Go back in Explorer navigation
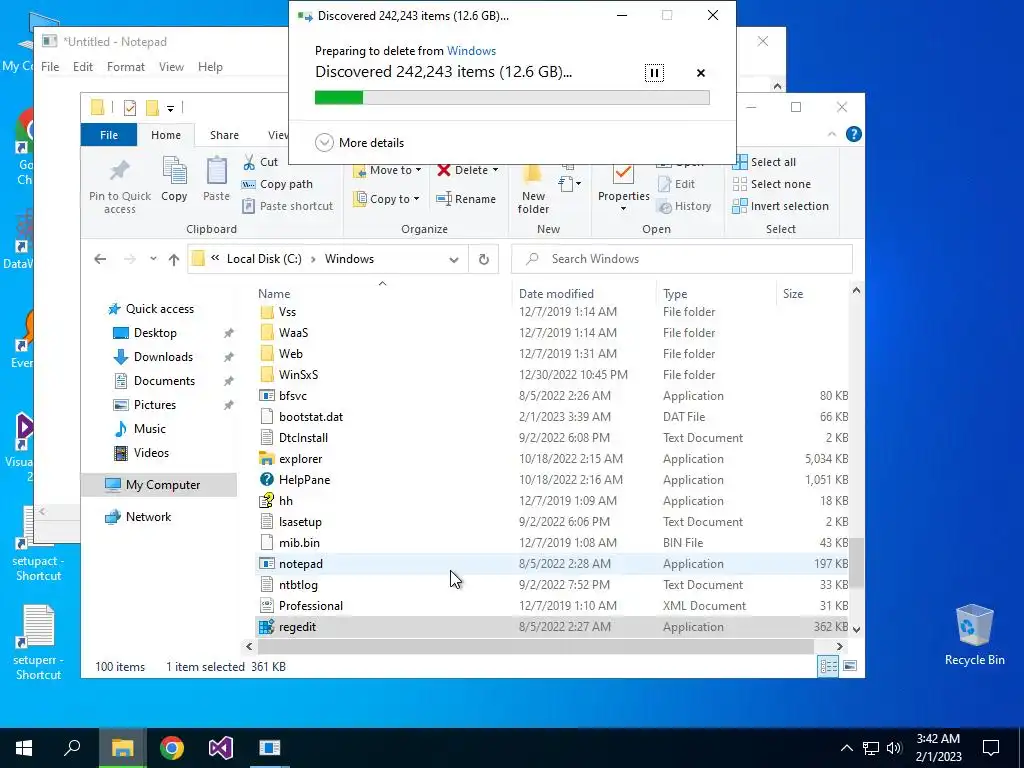 (x=100, y=259)
